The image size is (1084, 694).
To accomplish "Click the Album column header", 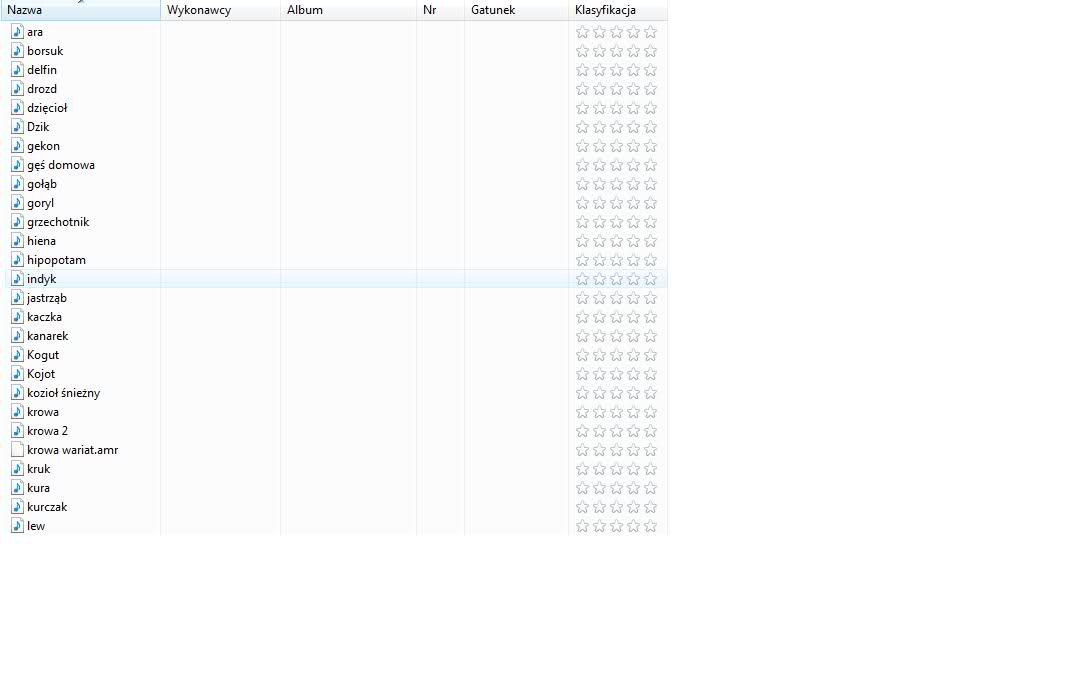I will tap(348, 10).
